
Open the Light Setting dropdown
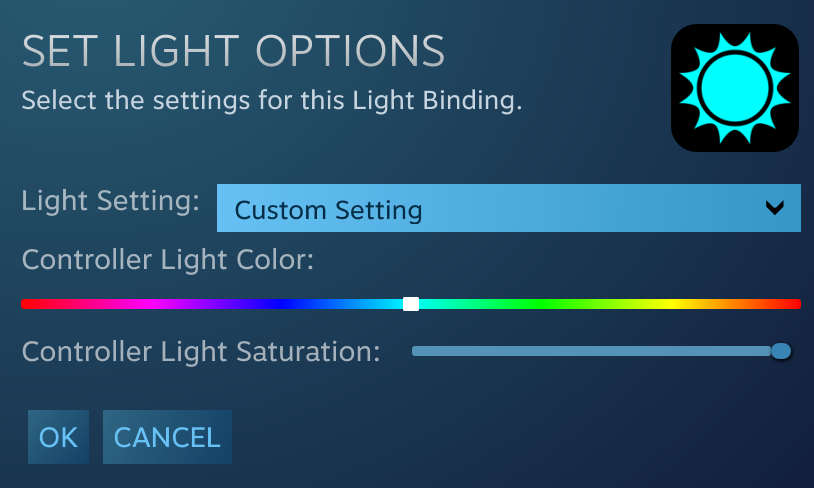point(508,209)
